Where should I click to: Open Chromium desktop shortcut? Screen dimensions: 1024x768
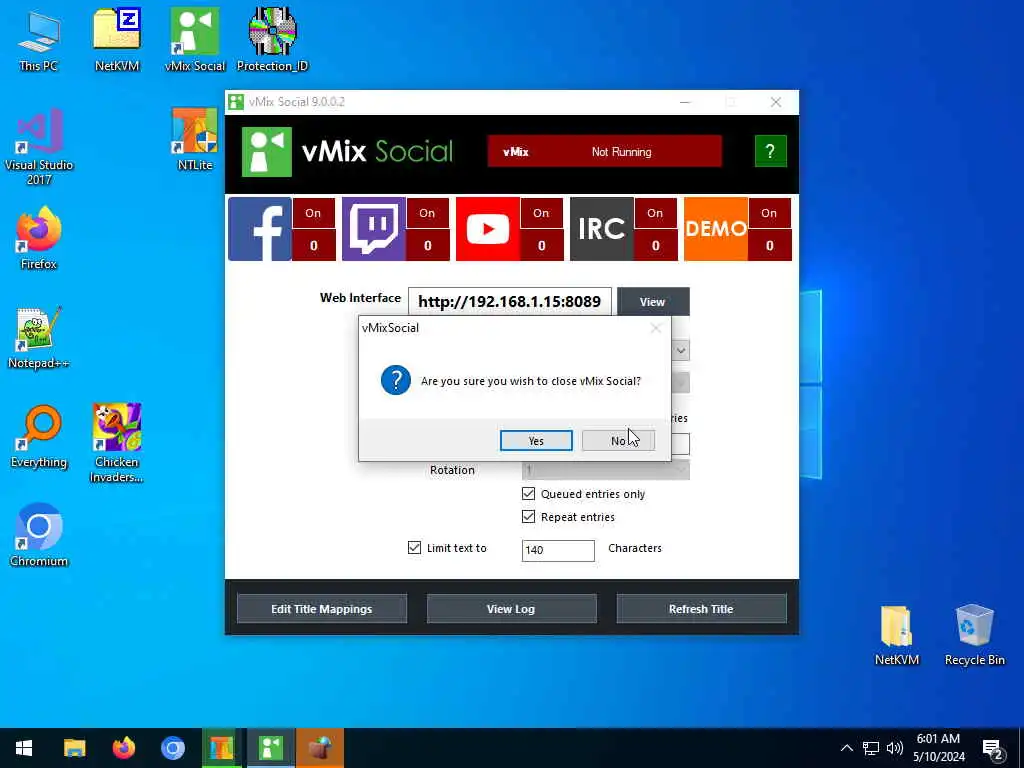pos(39,536)
